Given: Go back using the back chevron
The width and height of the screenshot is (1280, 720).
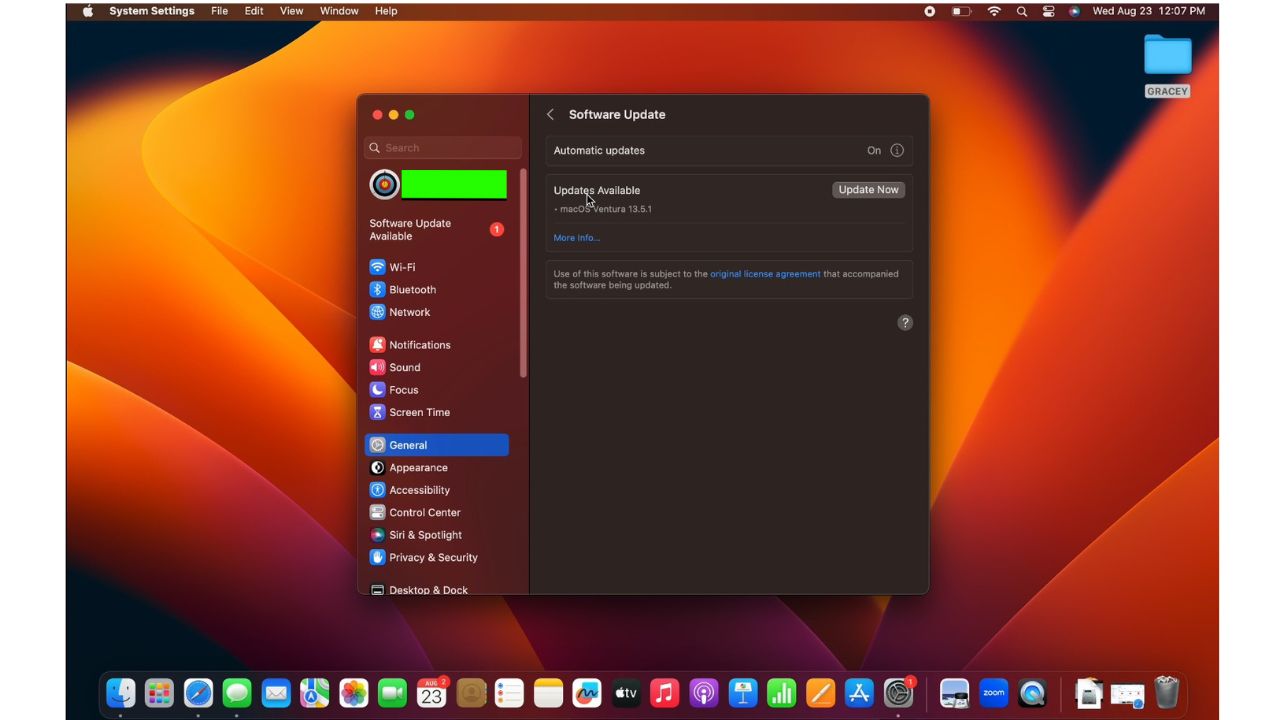Looking at the screenshot, I should (550, 114).
